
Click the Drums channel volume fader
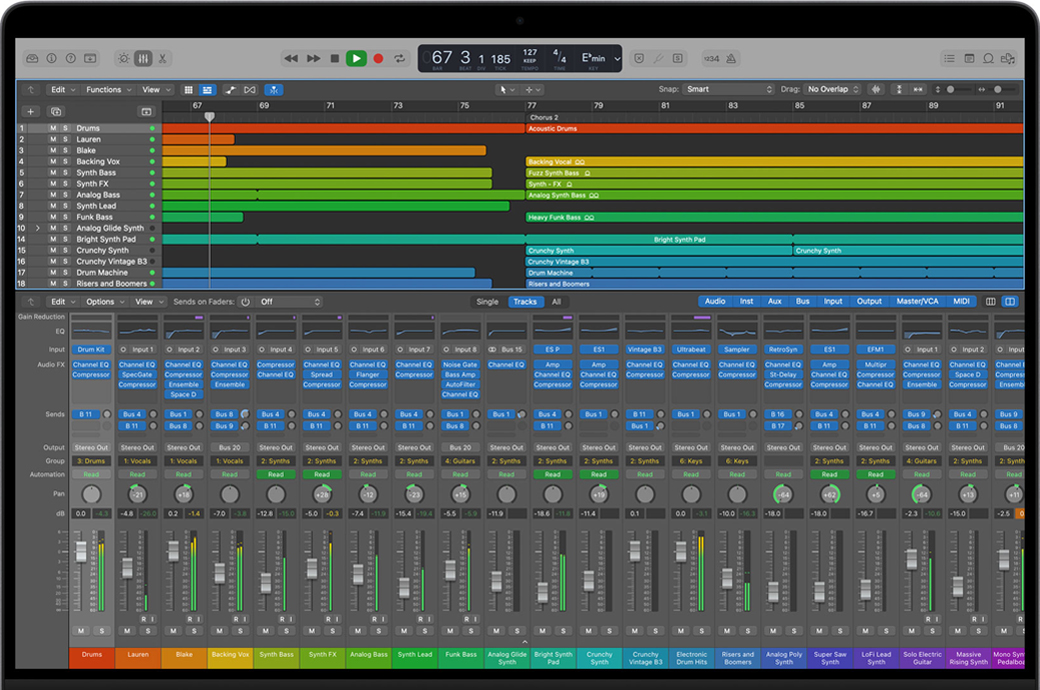coord(82,552)
